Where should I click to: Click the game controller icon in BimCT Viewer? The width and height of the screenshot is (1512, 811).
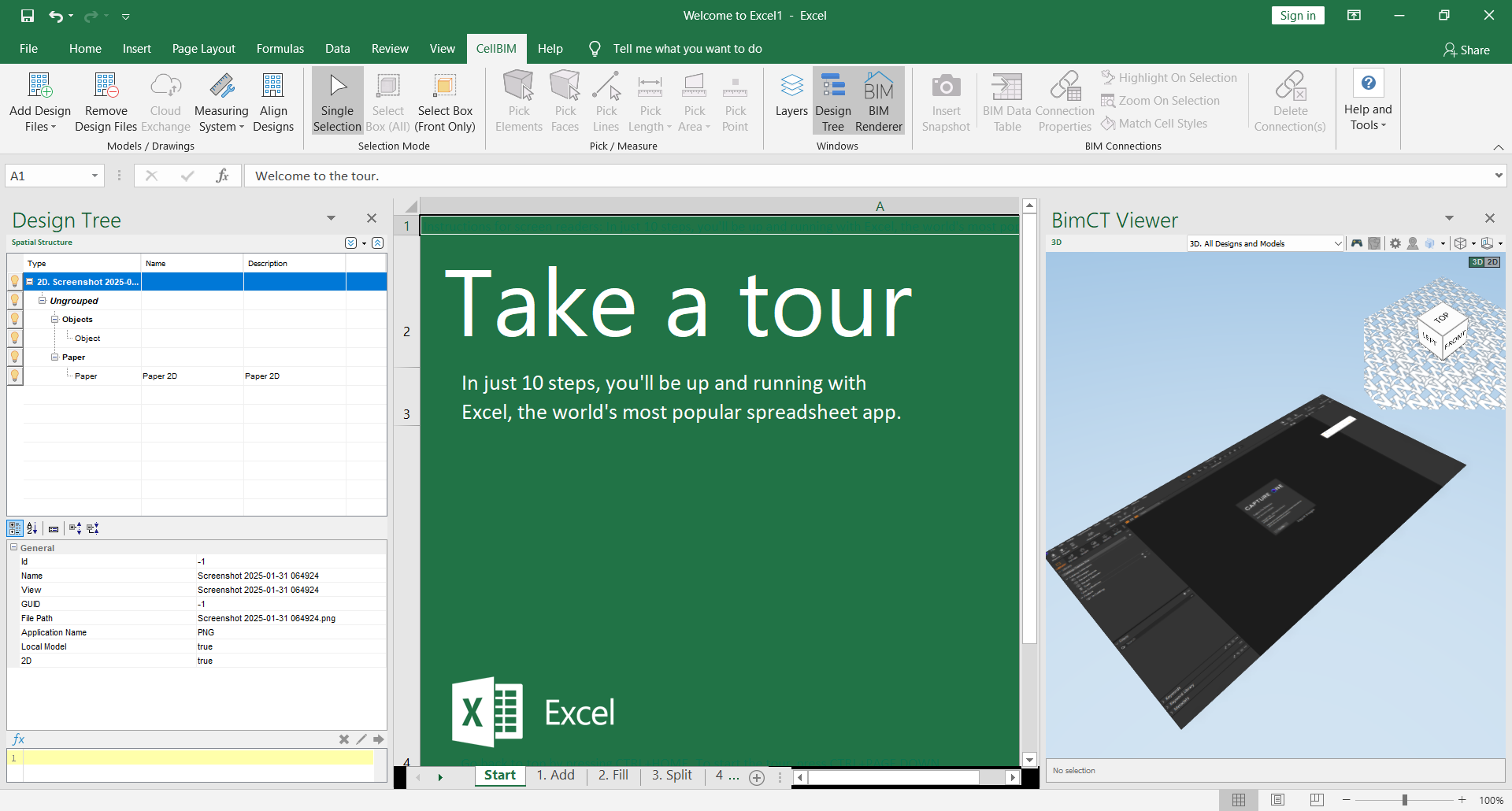(1357, 243)
